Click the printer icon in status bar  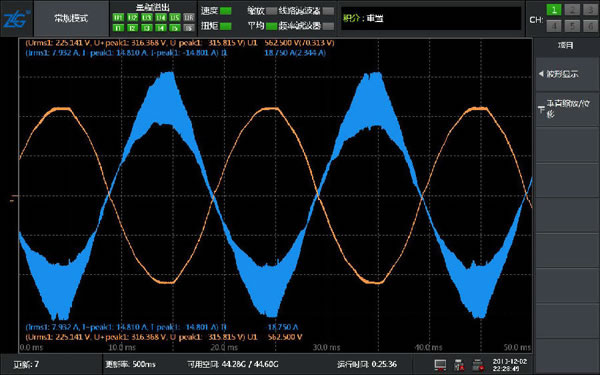477,365
